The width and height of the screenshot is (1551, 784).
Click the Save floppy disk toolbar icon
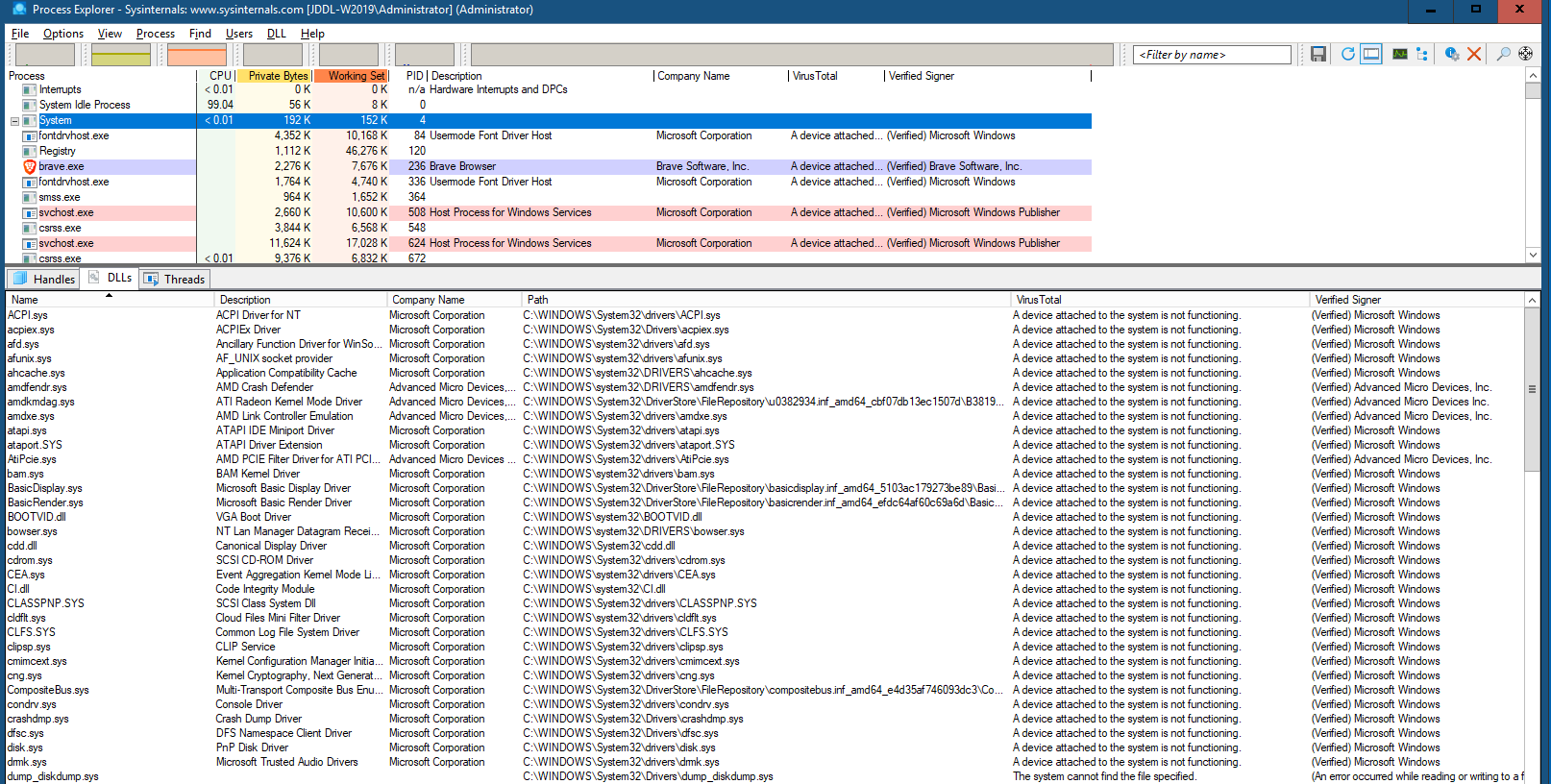tap(1318, 55)
